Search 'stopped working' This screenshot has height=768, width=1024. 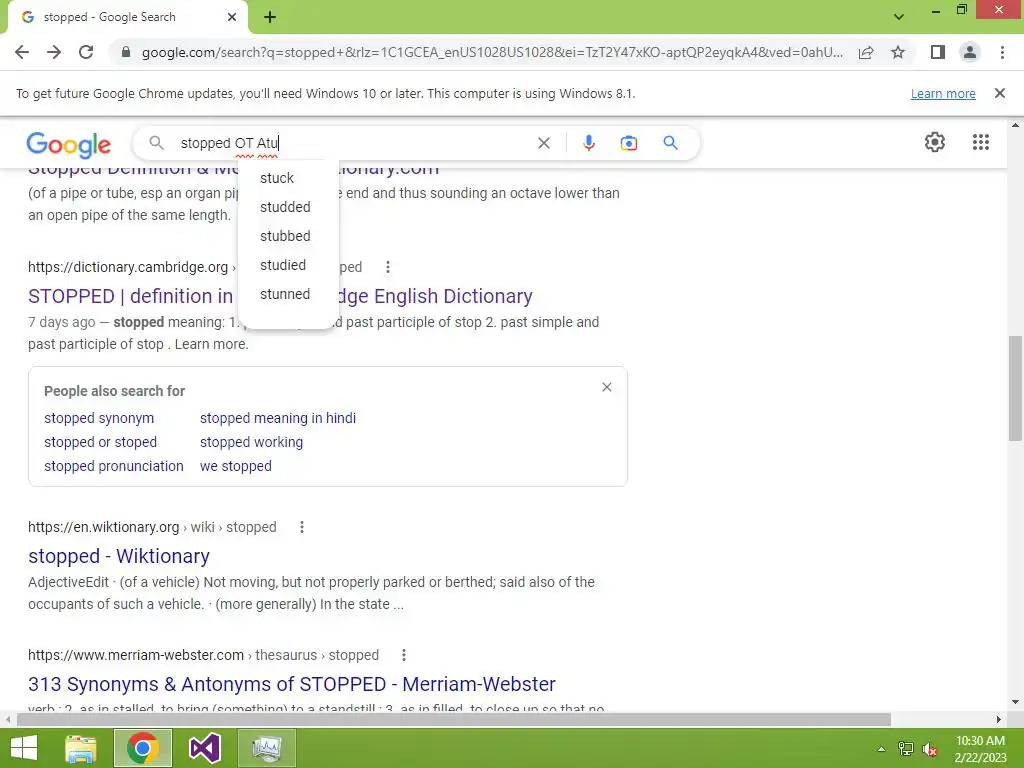tap(251, 442)
